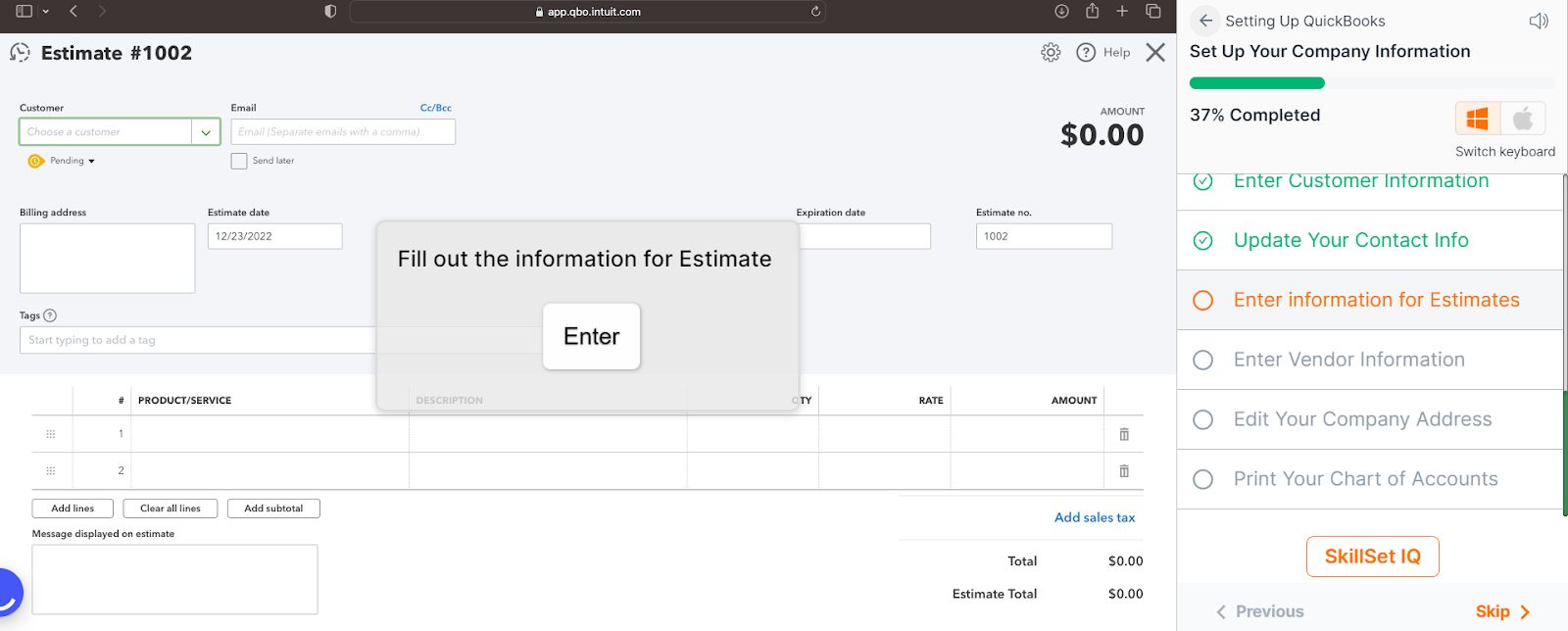Switch to the Apple keyboard layout

click(1523, 119)
